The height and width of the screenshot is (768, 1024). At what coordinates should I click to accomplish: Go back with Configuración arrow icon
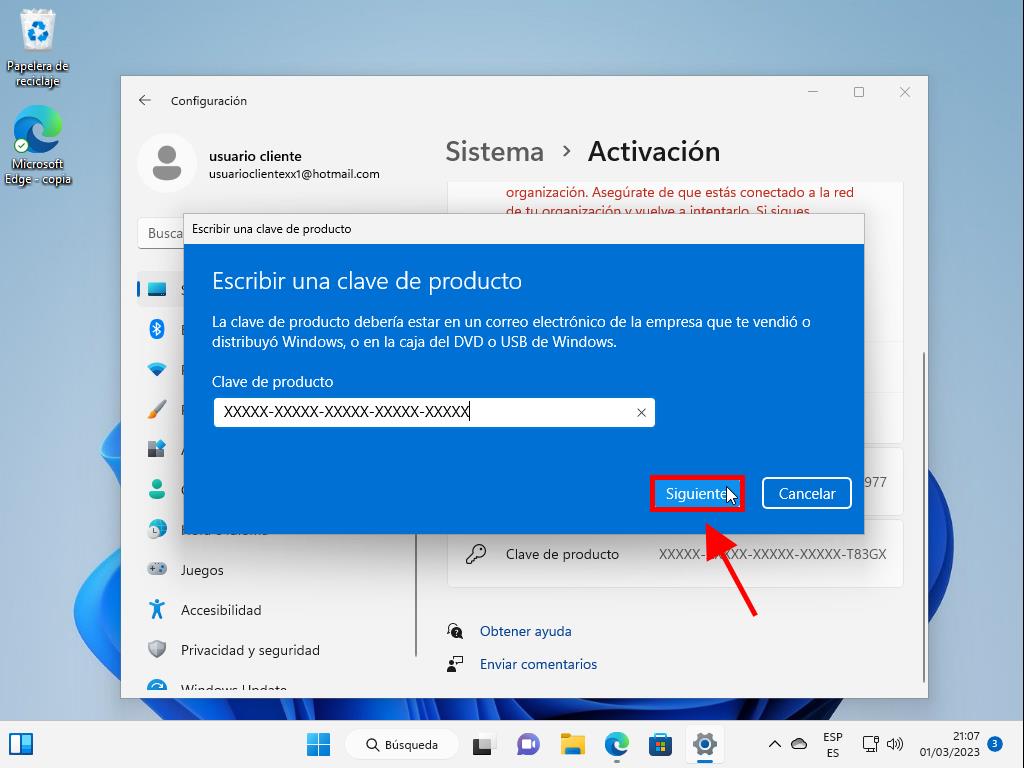(145, 101)
